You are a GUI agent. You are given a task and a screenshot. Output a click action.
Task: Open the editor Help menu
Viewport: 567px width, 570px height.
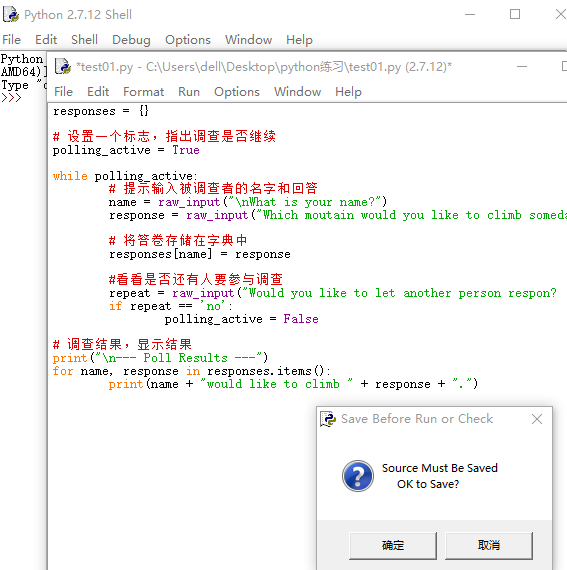(x=348, y=92)
